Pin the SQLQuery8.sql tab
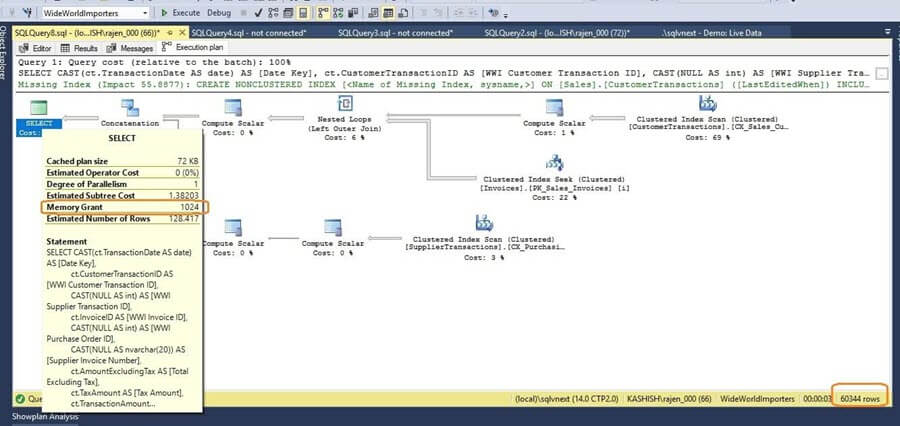The height and width of the screenshot is (426, 900). tap(170, 33)
